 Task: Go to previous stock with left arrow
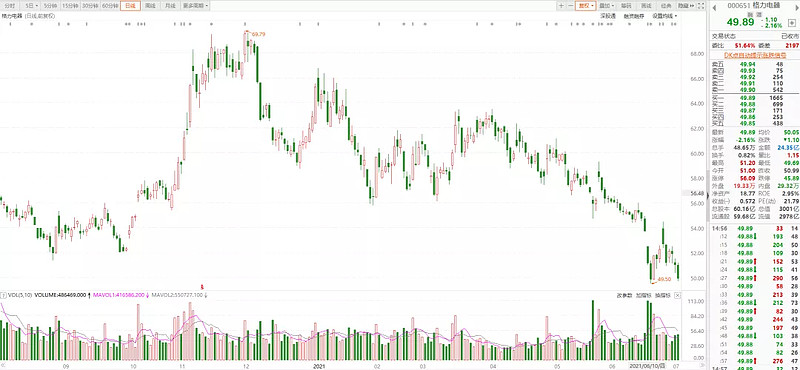tap(714, 7)
